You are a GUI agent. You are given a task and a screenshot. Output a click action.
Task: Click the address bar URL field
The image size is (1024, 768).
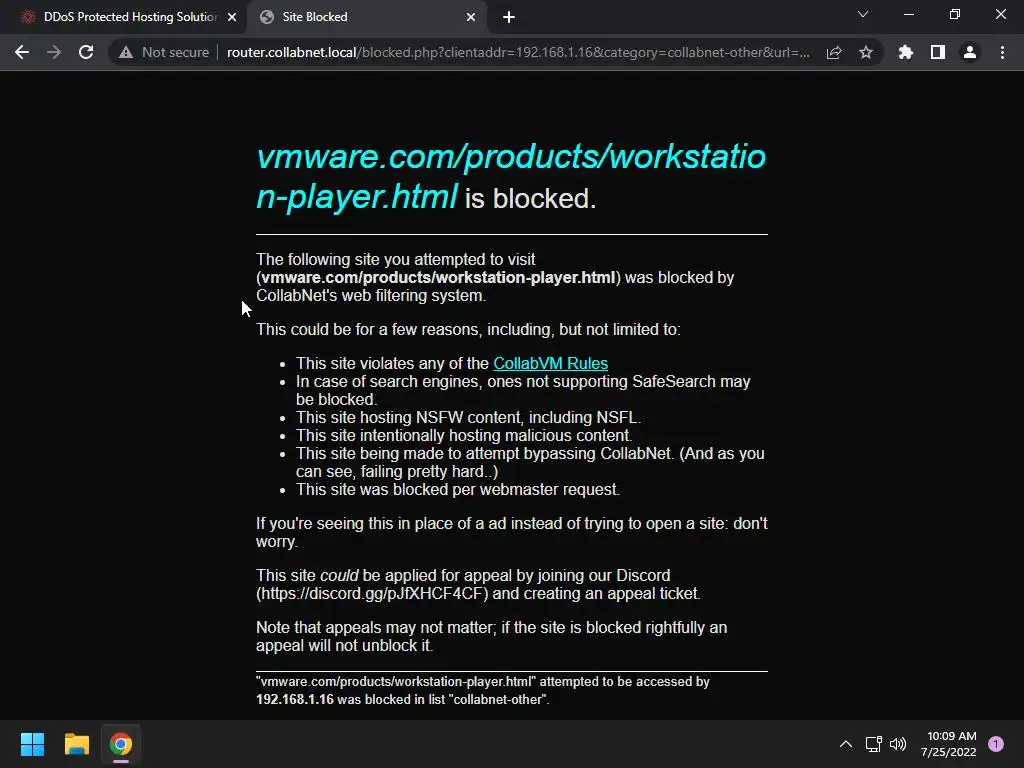point(519,52)
